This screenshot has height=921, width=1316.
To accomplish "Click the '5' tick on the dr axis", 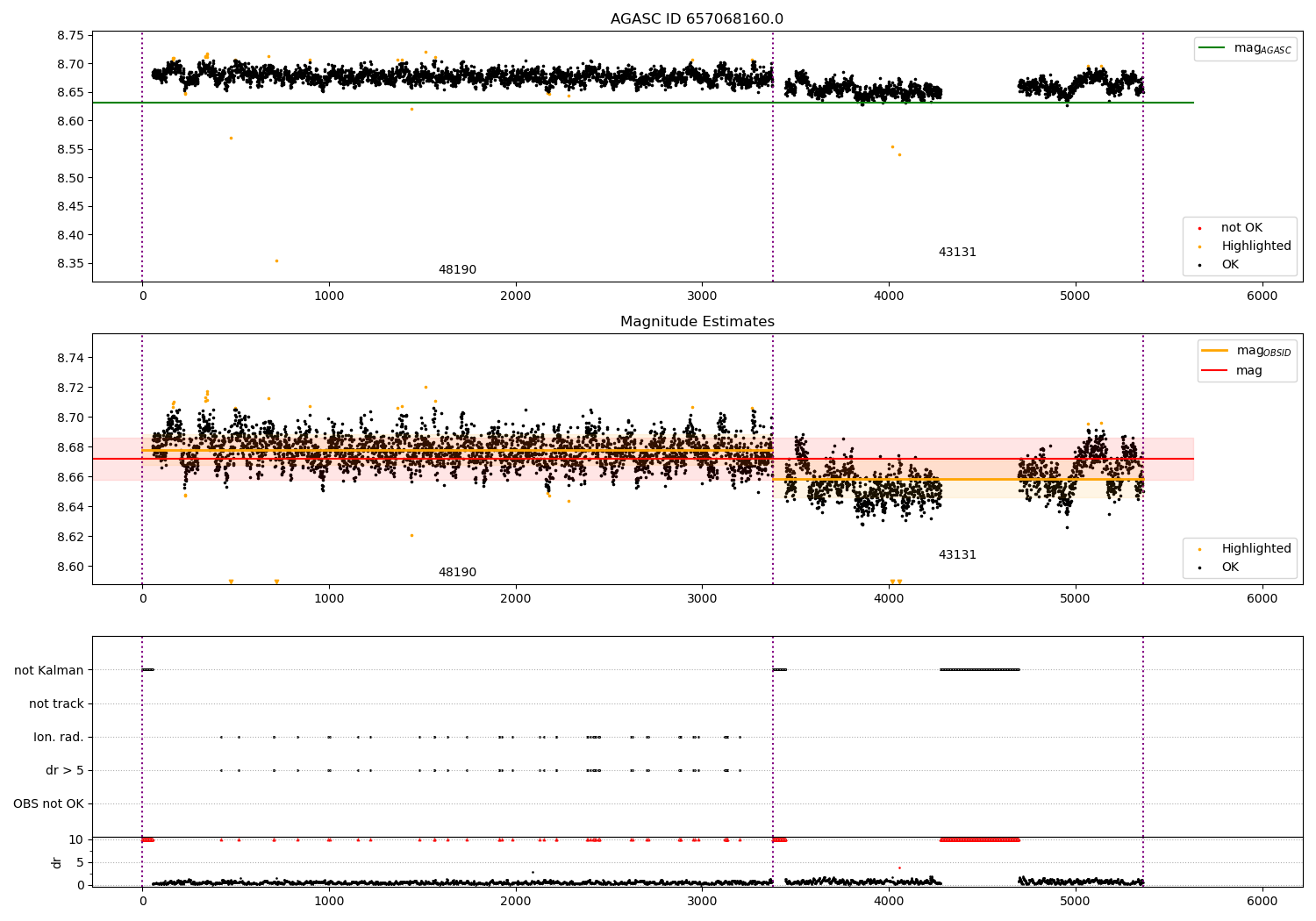I will 80,863.
